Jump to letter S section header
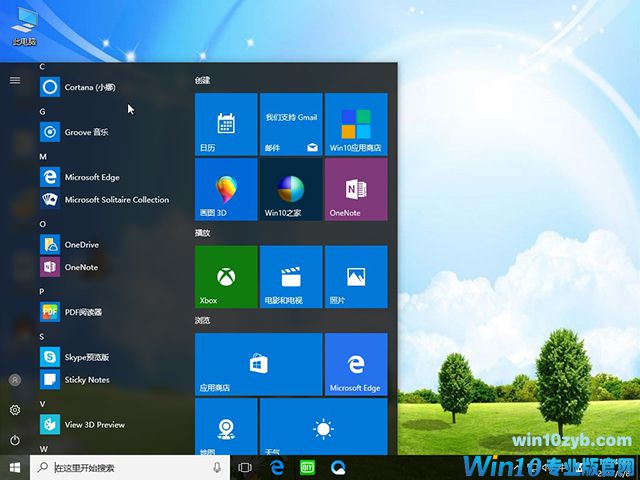 coord(42,337)
